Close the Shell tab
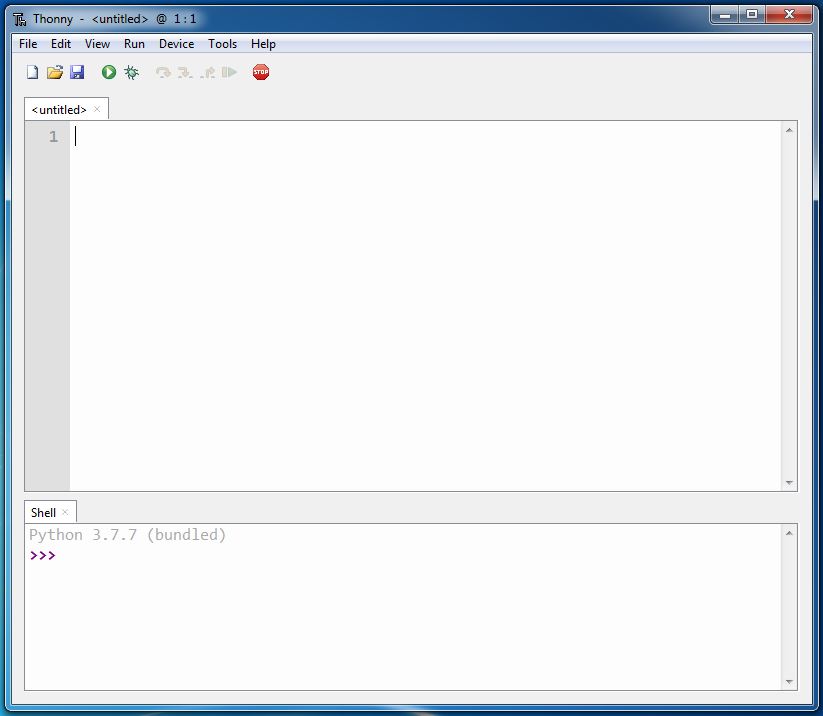Screen dimensions: 823x716 pyautogui.click(x=65, y=512)
